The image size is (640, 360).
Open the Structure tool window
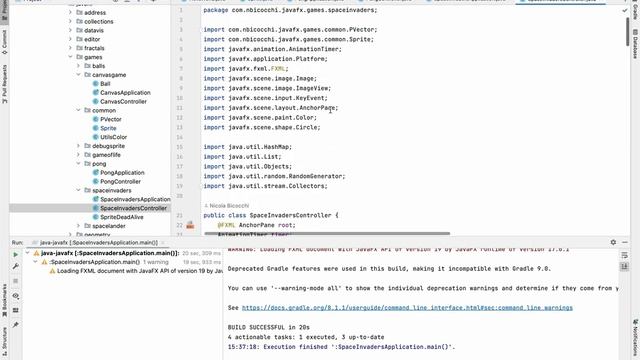tap(4, 340)
